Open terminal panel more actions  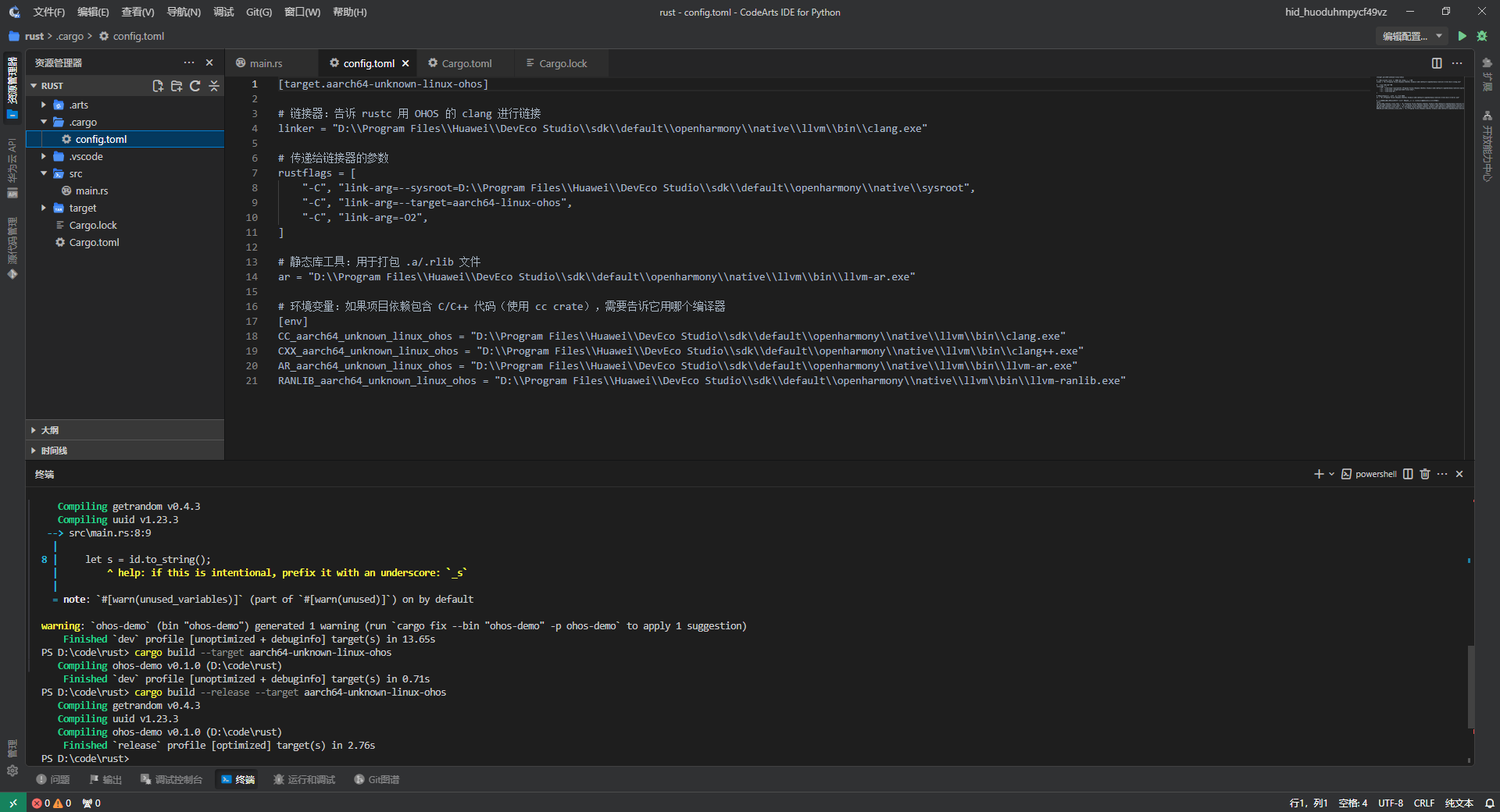[x=1442, y=474]
